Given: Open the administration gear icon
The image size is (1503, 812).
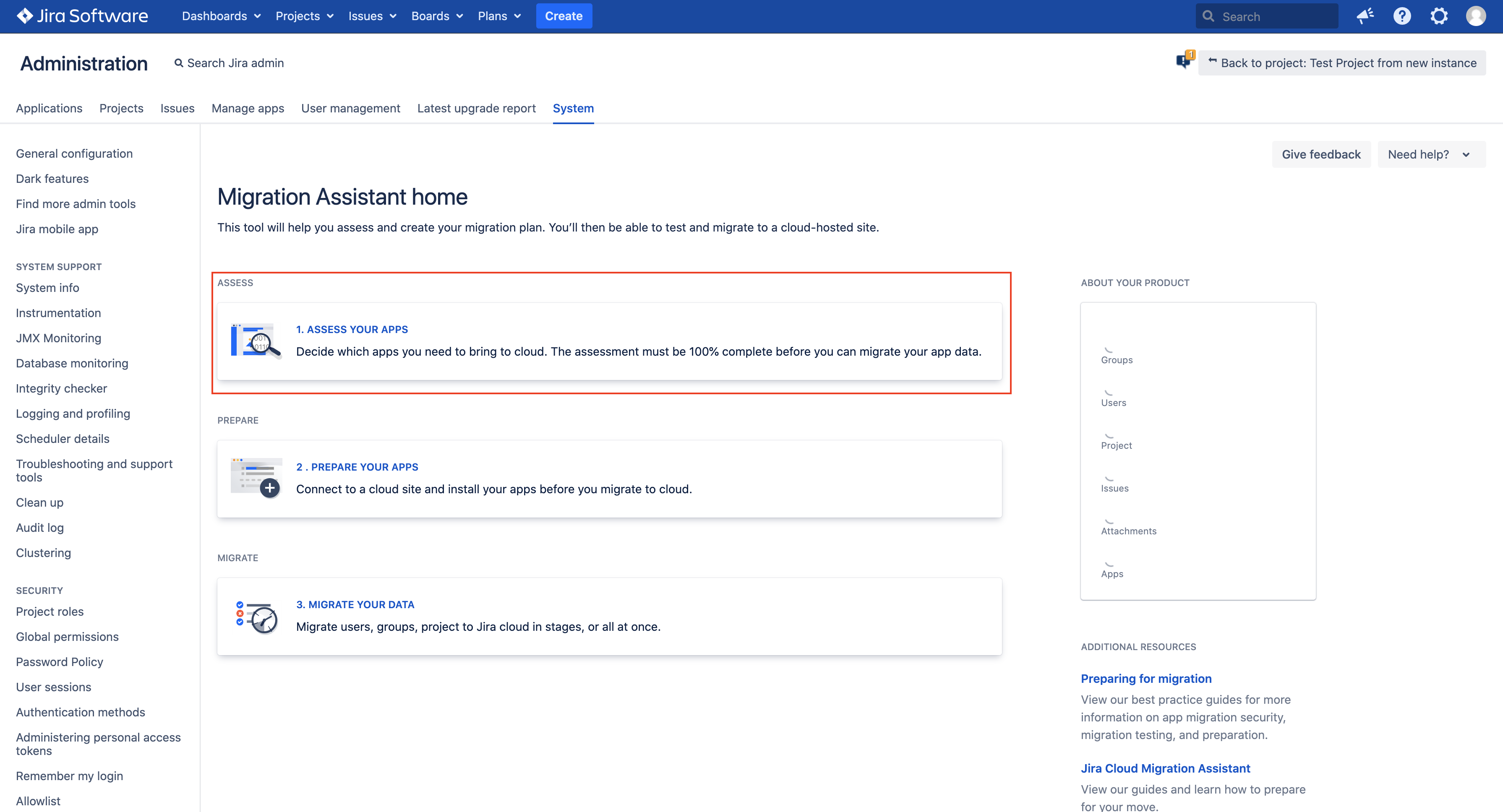Looking at the screenshot, I should click(x=1439, y=16).
